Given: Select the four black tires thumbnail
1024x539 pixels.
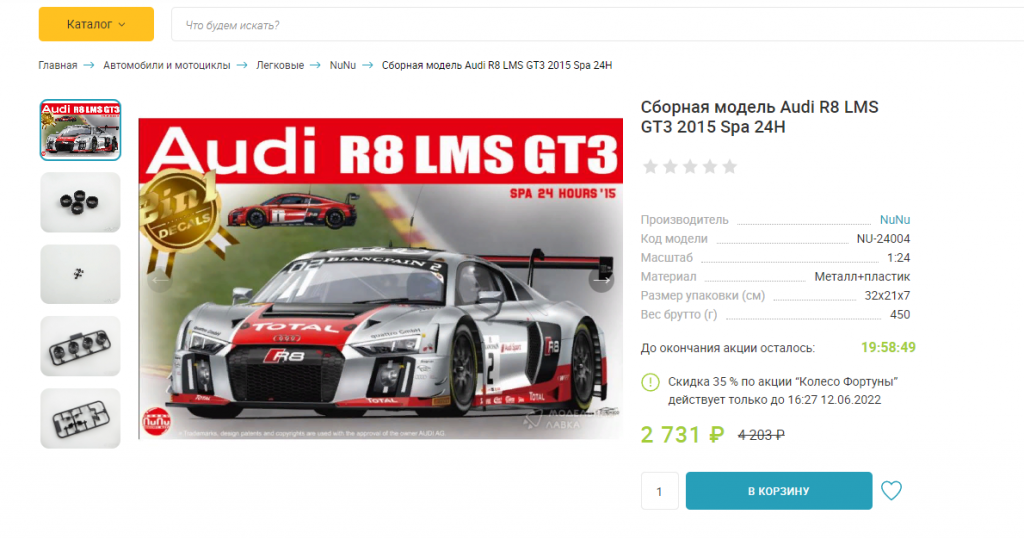Looking at the screenshot, I should point(80,202).
